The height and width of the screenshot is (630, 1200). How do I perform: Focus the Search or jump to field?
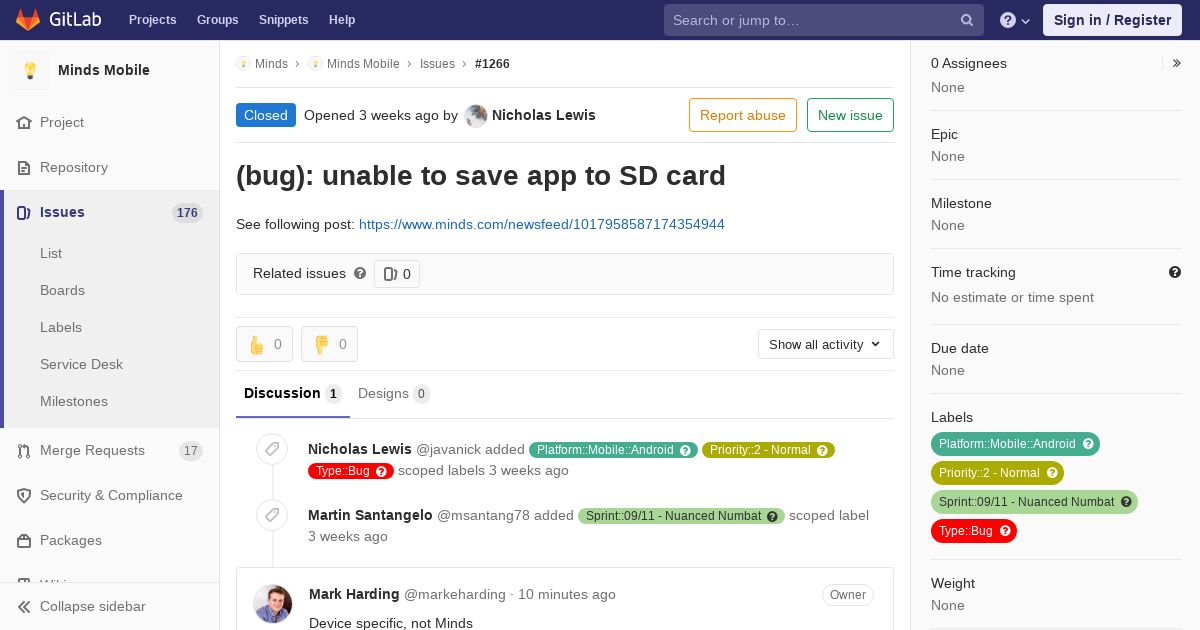[824, 20]
